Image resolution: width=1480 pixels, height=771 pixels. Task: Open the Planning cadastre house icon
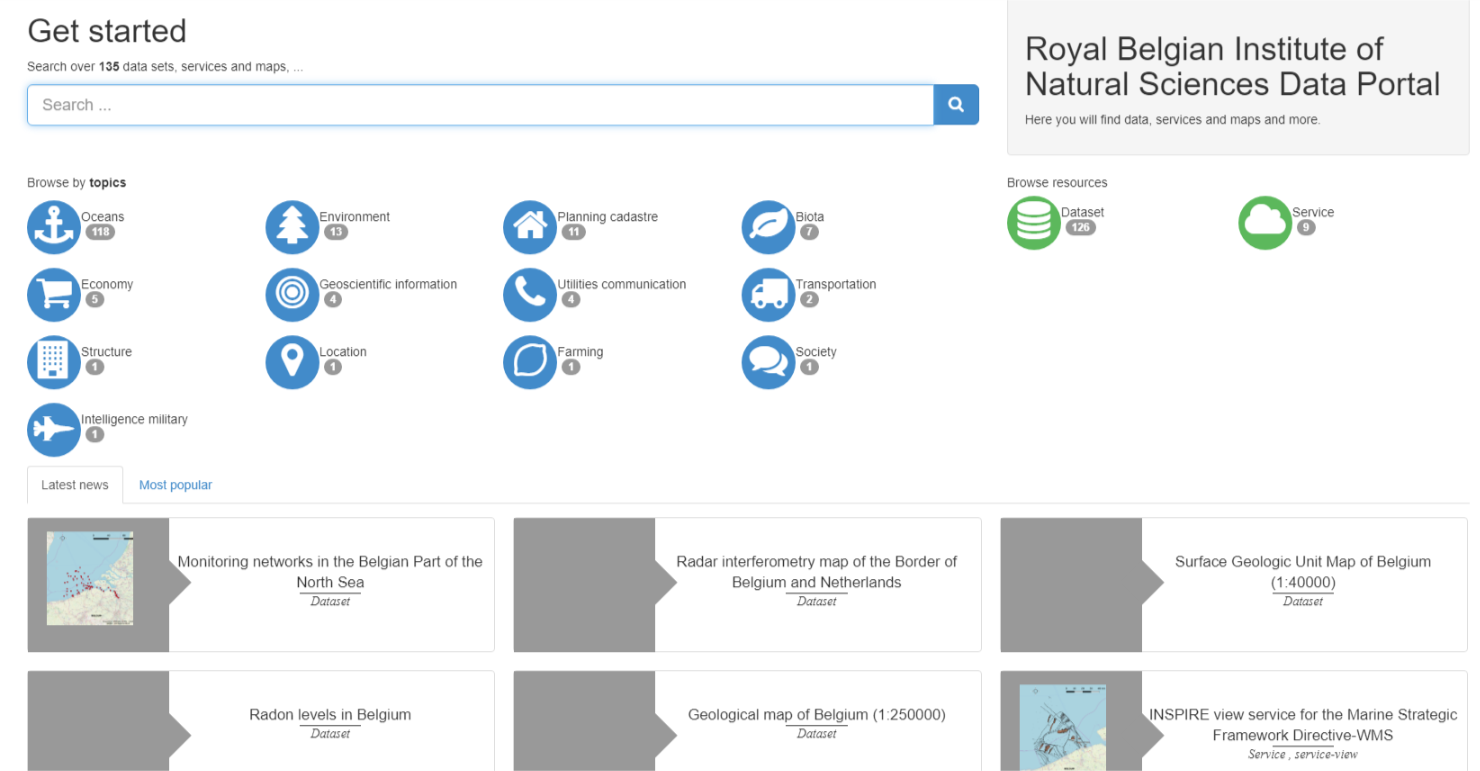[530, 227]
